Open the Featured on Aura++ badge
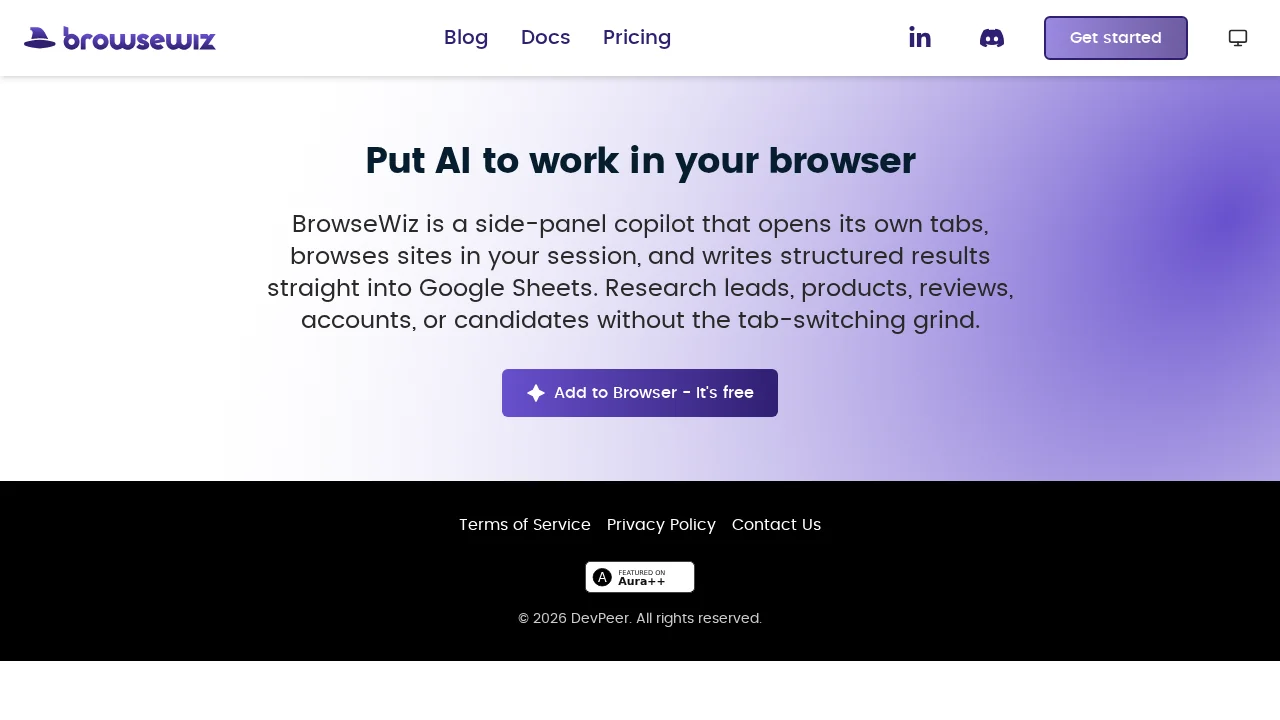Viewport: 1280px width, 720px height. (640, 576)
